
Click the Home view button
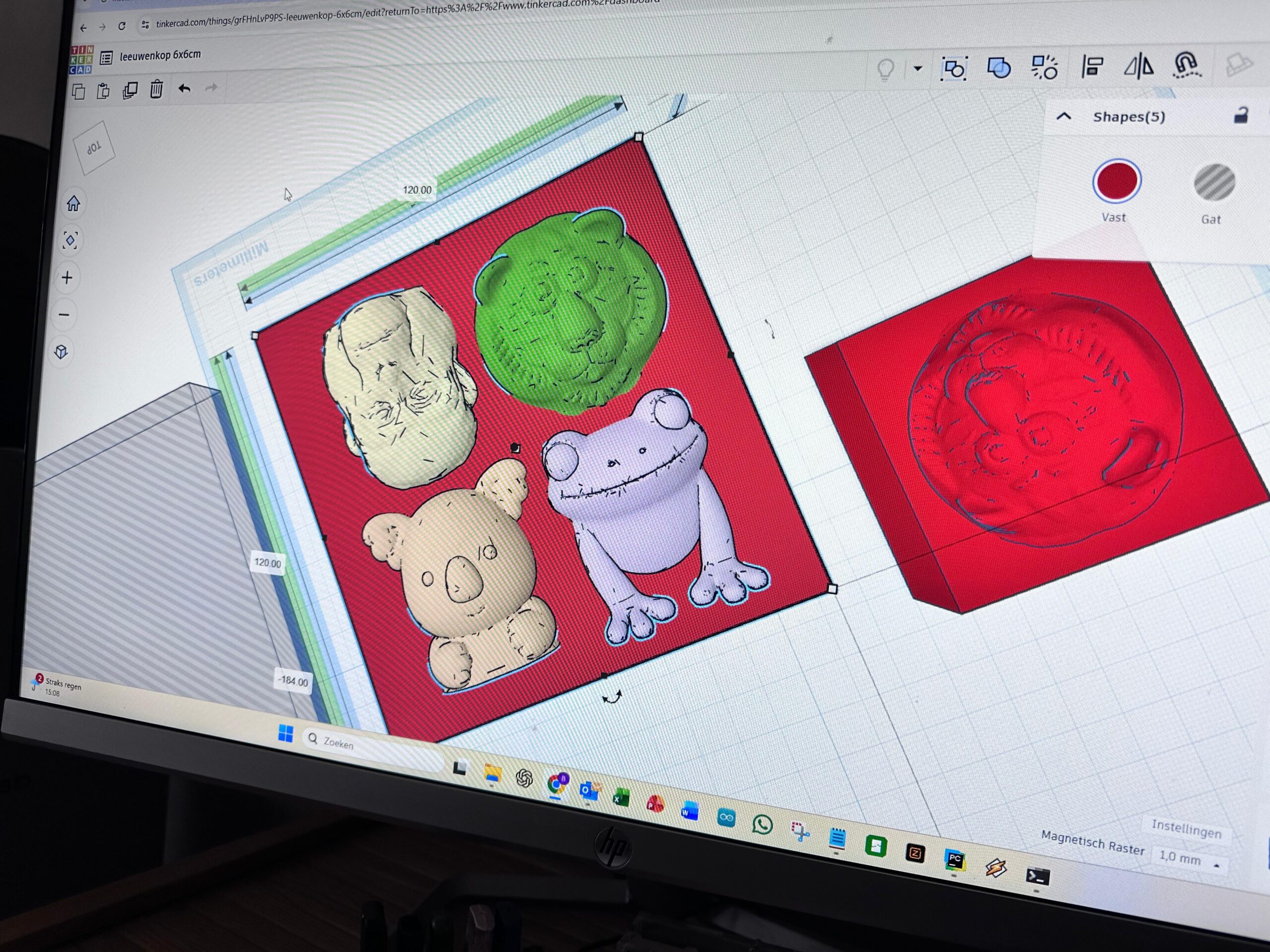pyautogui.click(x=73, y=204)
